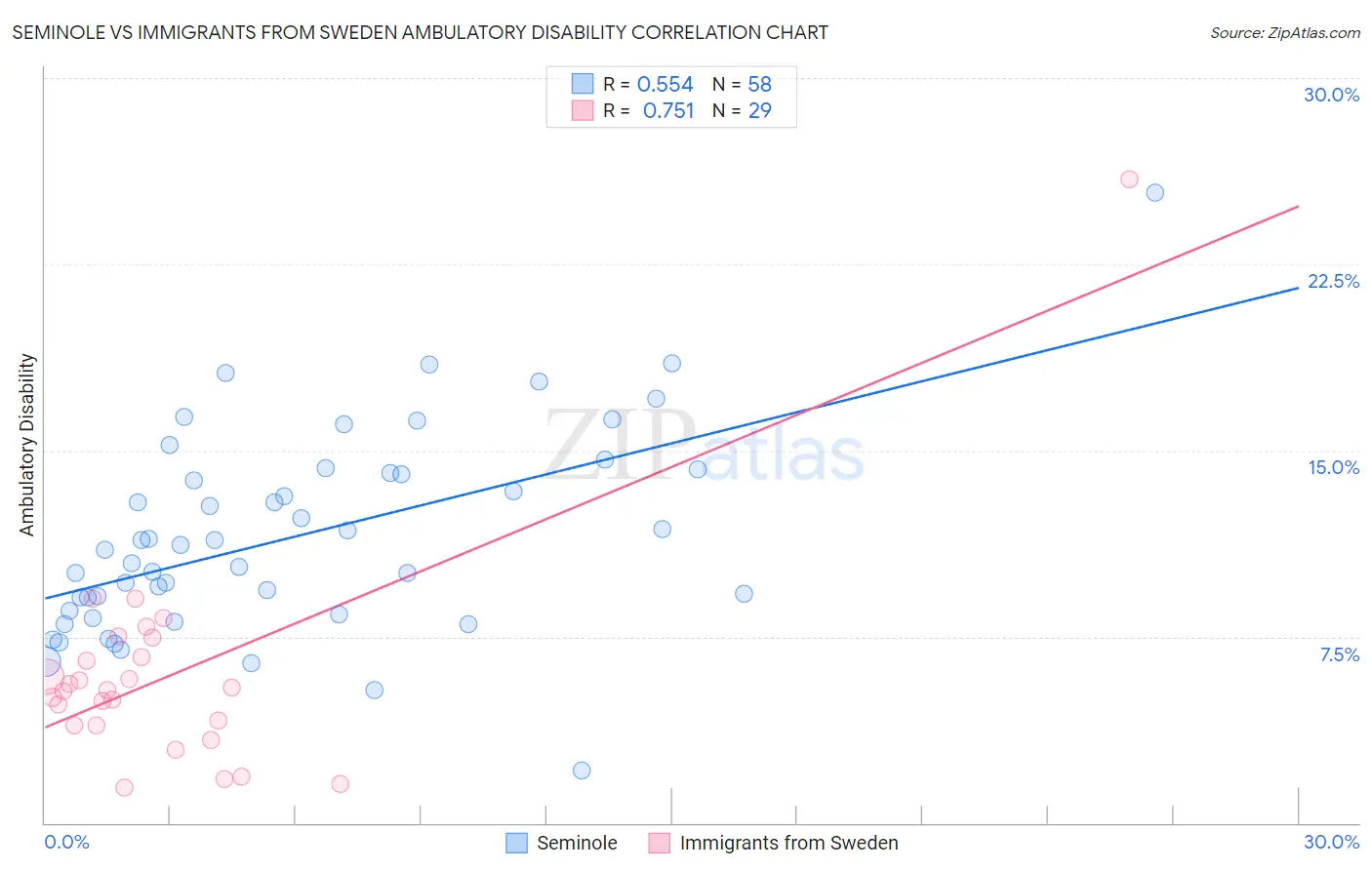Click the Seminole legend blue swatch
This screenshot has height=870, width=1372.
(x=516, y=843)
